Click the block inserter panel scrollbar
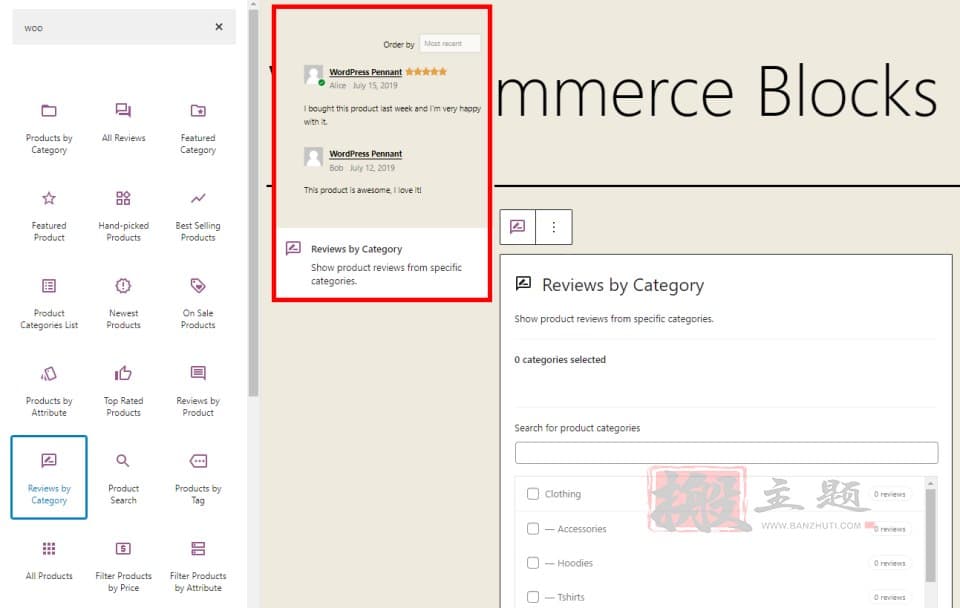The image size is (960, 608). click(x=253, y=203)
